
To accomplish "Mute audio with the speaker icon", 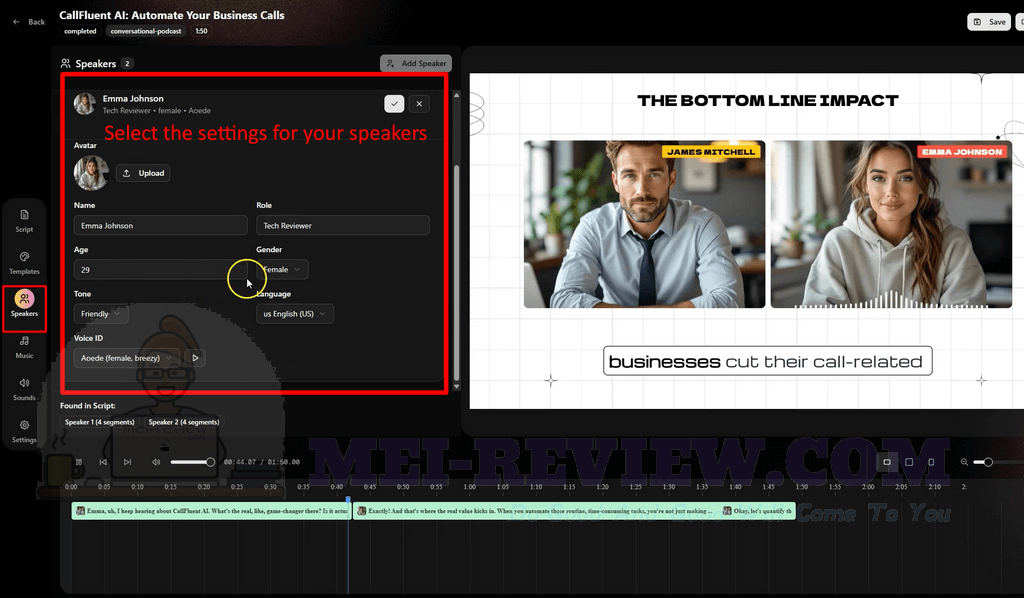I will click(x=156, y=462).
